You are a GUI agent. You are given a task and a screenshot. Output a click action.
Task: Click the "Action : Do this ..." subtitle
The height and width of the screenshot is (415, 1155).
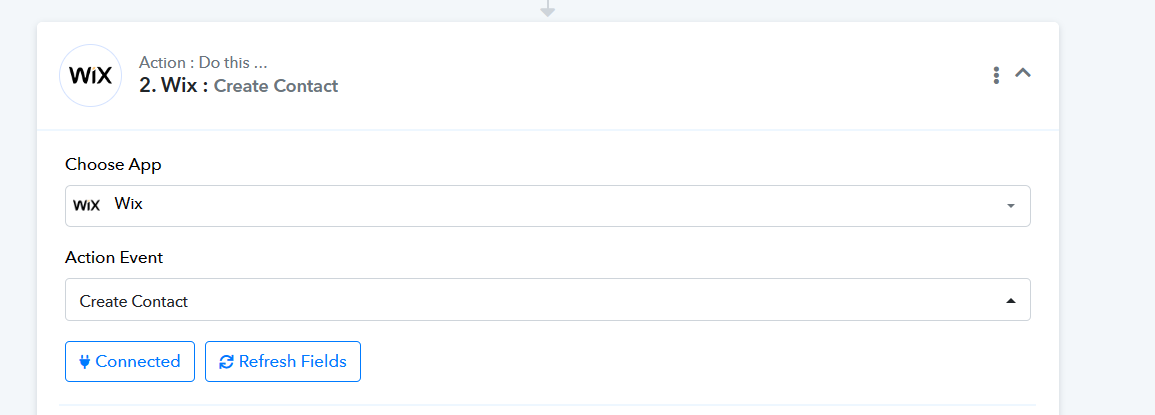coord(203,63)
